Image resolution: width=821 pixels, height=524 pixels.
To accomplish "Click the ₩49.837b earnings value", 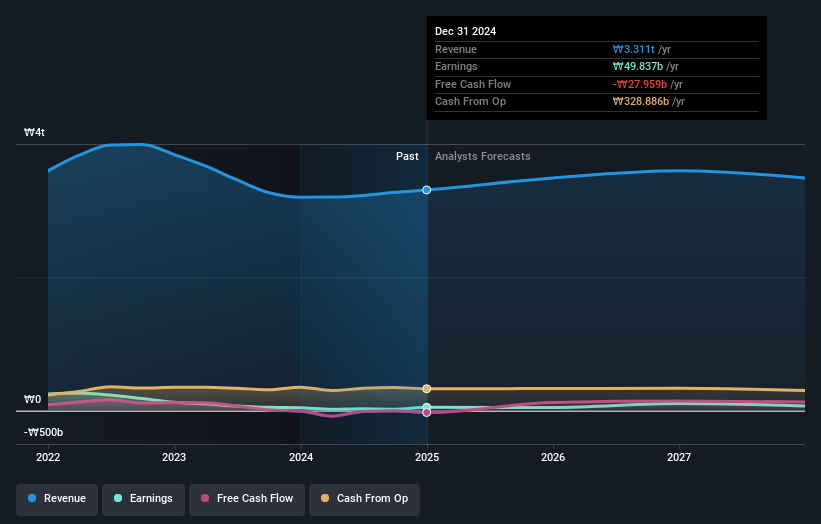I will 638,66.
